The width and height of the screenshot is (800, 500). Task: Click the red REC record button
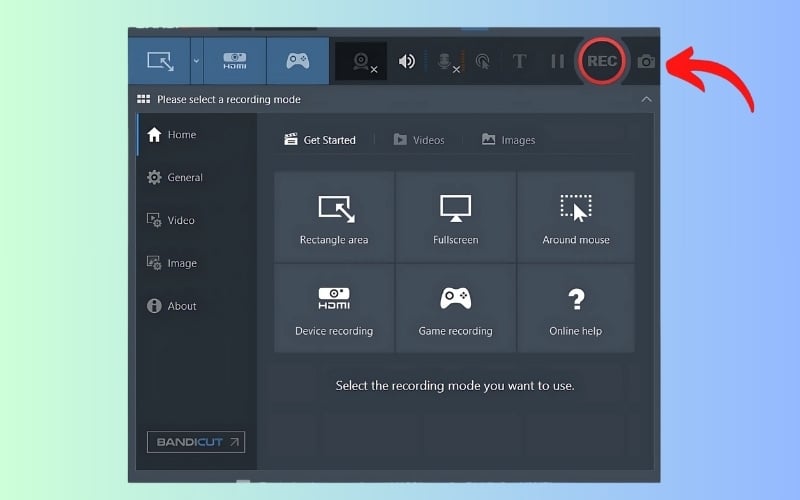(602, 61)
